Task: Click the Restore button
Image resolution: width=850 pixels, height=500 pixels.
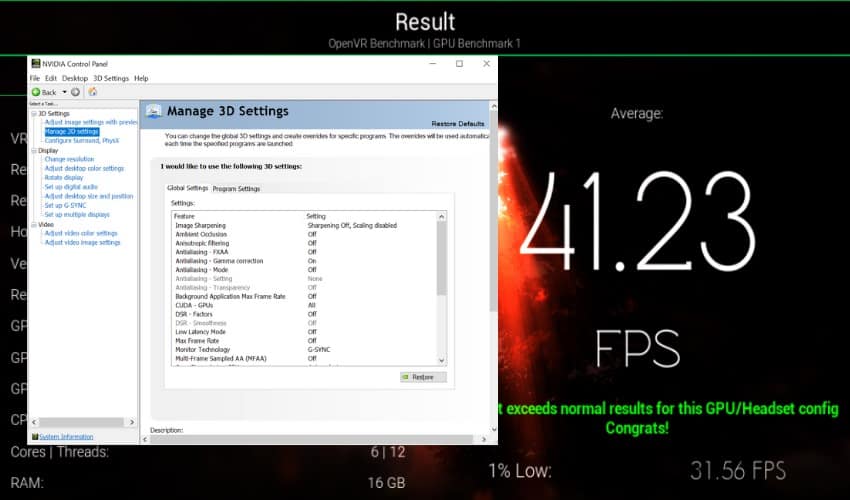Action: [x=423, y=377]
